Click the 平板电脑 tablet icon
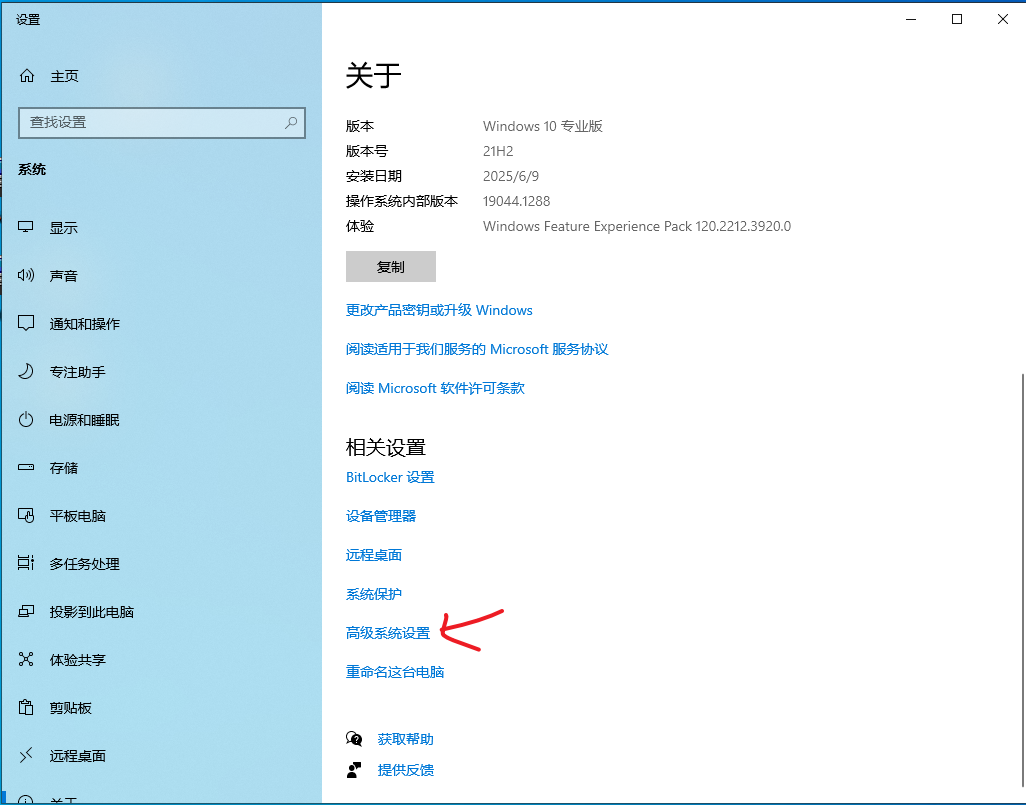Screen dimensions: 1026x805 26,516
